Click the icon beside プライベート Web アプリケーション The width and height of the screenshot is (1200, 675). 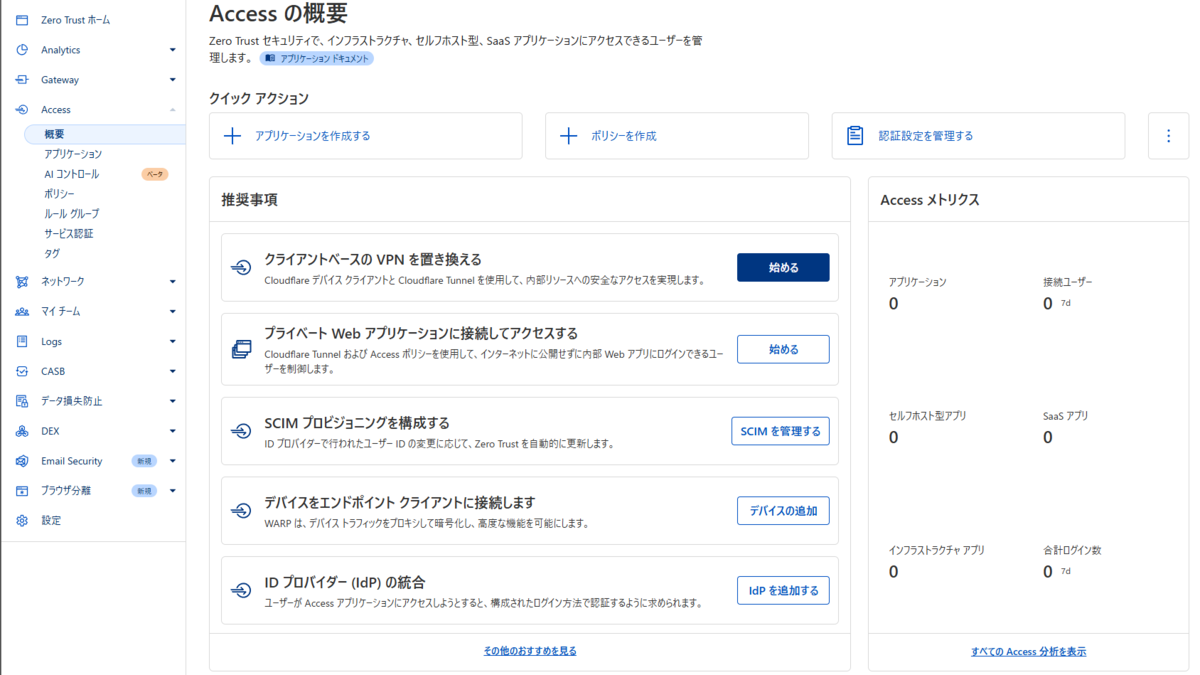coord(241,349)
